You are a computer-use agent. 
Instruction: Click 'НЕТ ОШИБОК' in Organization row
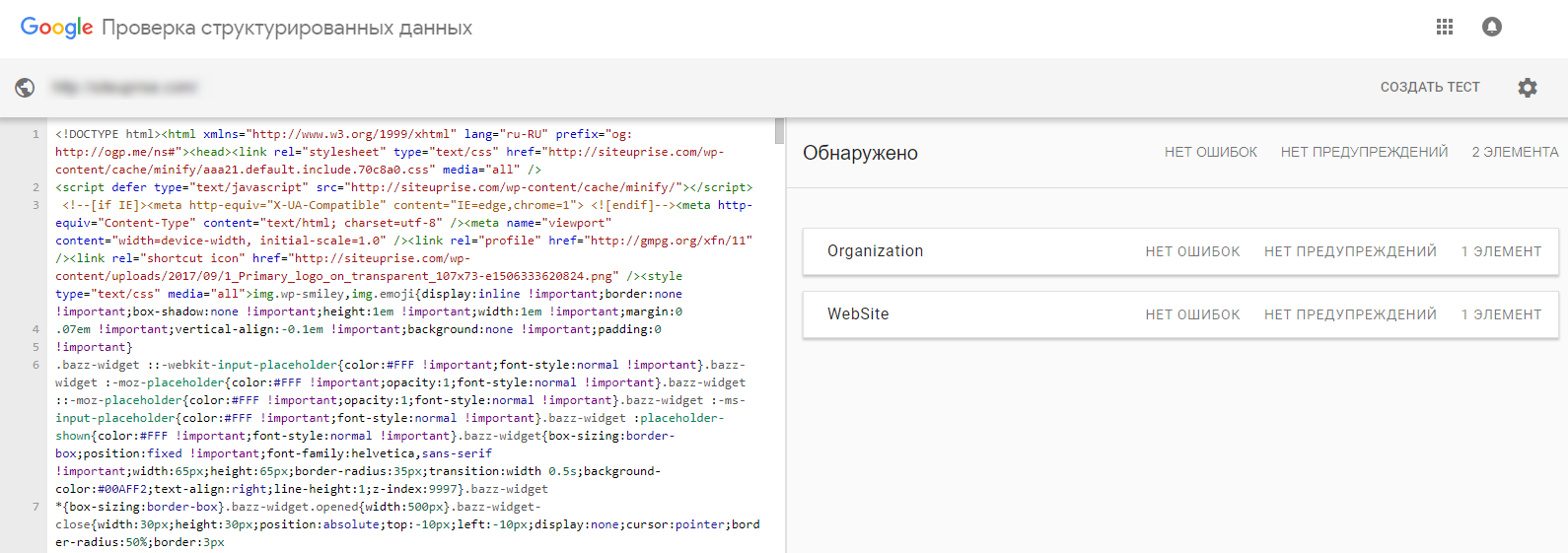point(1192,251)
